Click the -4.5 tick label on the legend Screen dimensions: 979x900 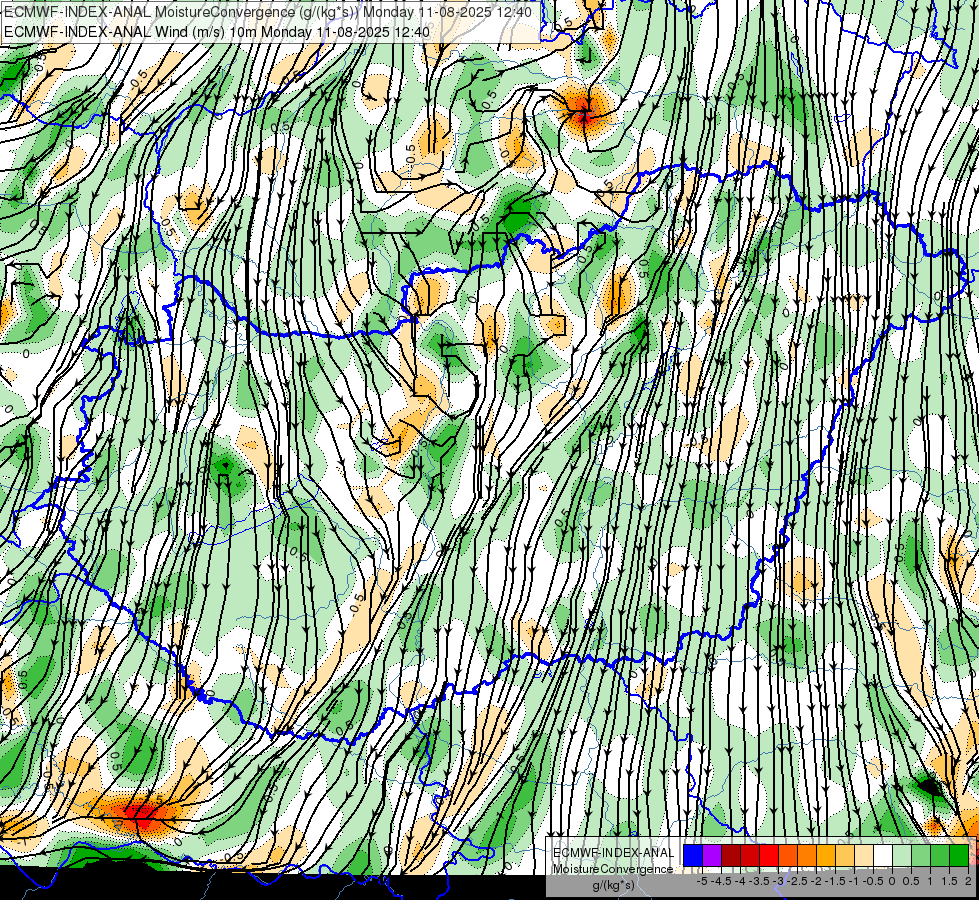tap(721, 881)
